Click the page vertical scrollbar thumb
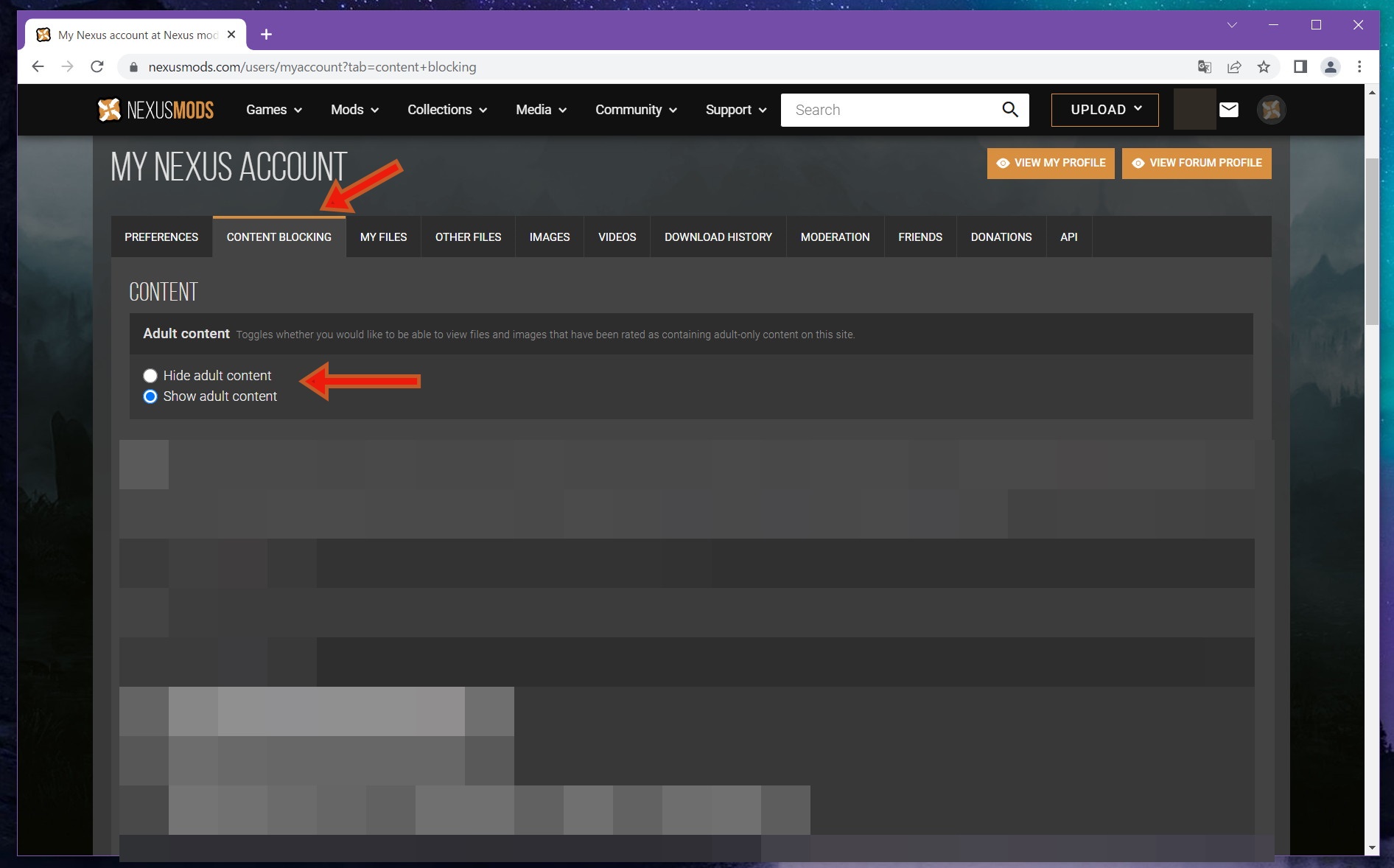The image size is (1394, 868). tap(1371, 241)
